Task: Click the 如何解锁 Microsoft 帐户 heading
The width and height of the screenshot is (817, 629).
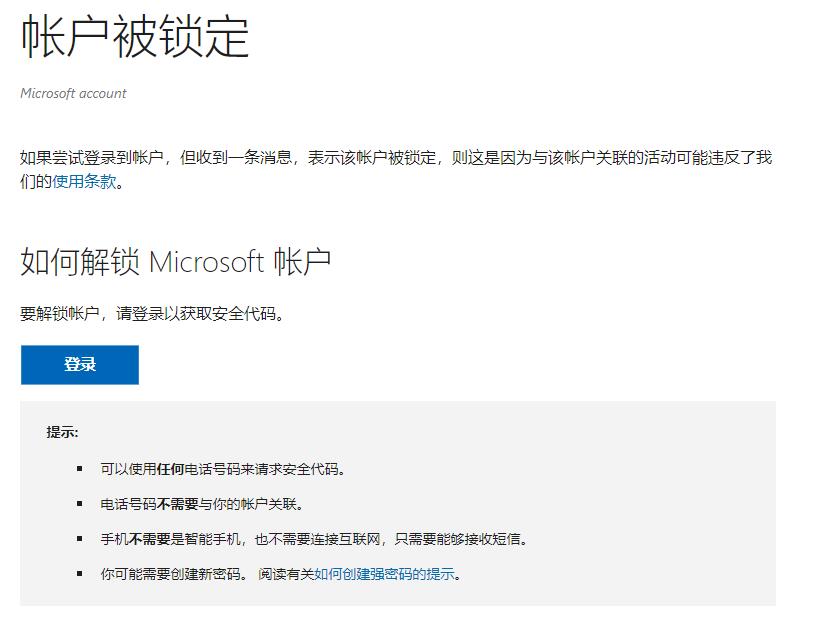Action: click(x=175, y=262)
